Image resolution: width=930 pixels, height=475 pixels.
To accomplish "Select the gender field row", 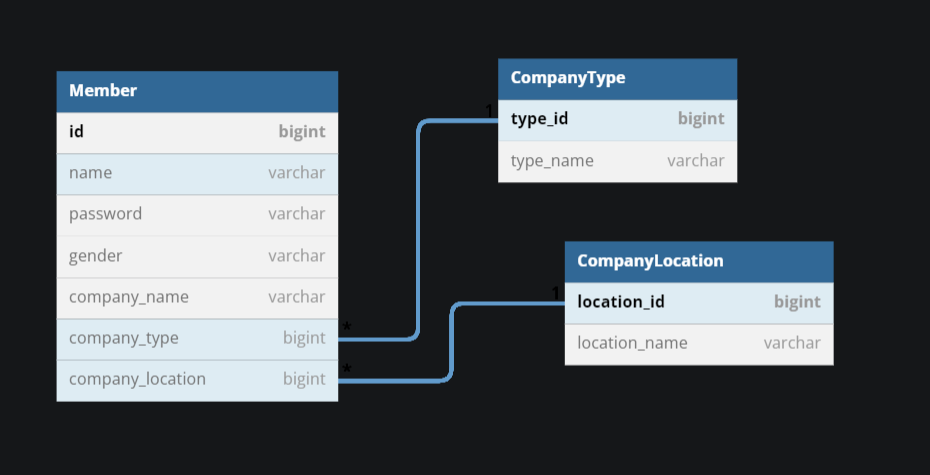I will point(197,256).
